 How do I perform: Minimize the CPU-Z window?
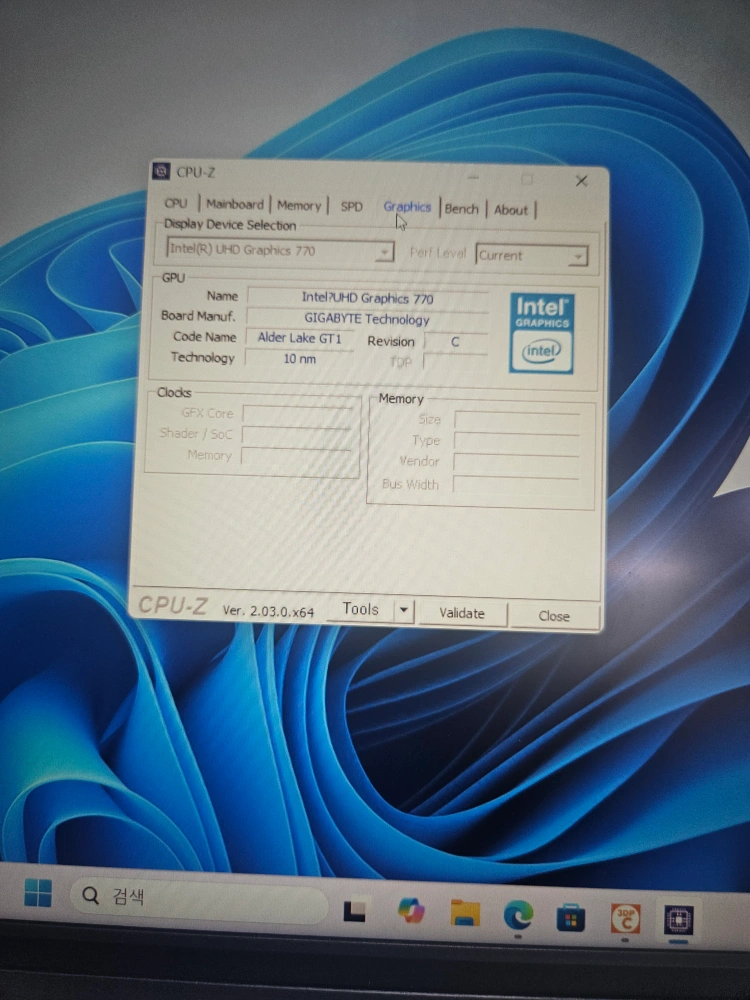coord(473,177)
